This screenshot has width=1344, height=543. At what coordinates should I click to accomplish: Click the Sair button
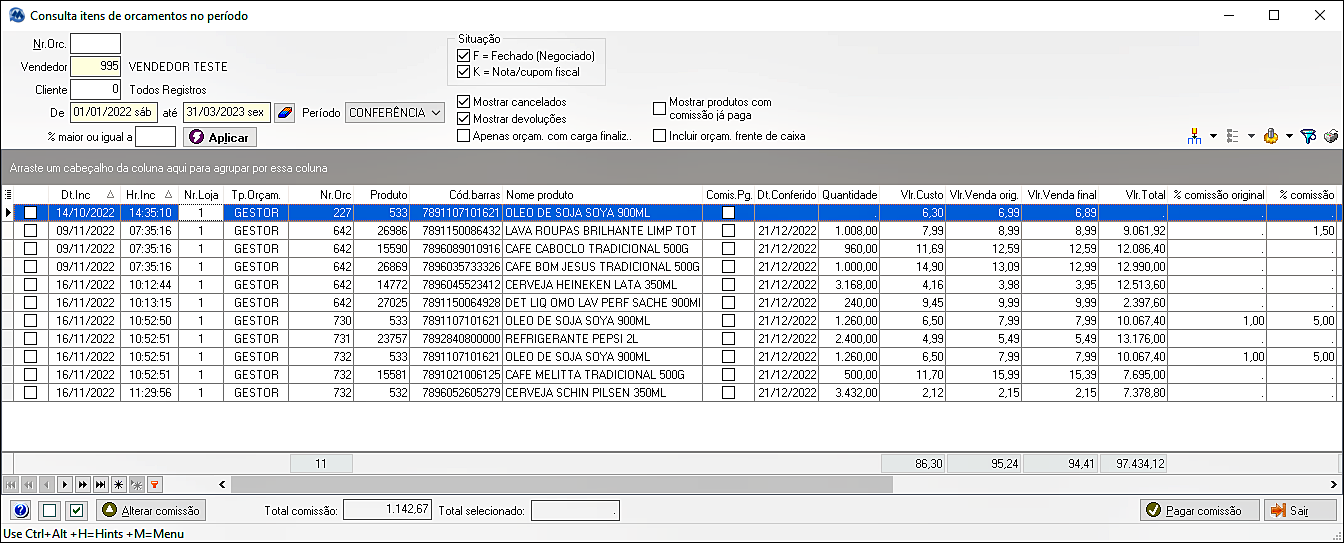coord(1299,511)
